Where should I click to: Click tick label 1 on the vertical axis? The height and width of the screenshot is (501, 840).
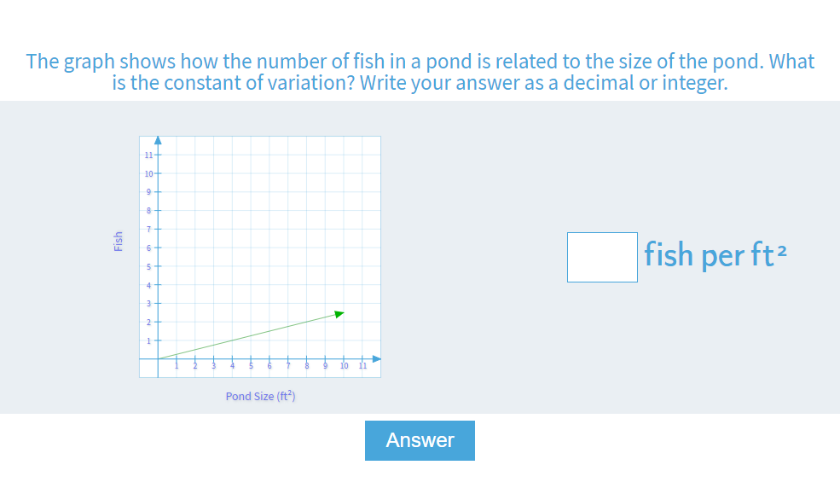pos(149,341)
